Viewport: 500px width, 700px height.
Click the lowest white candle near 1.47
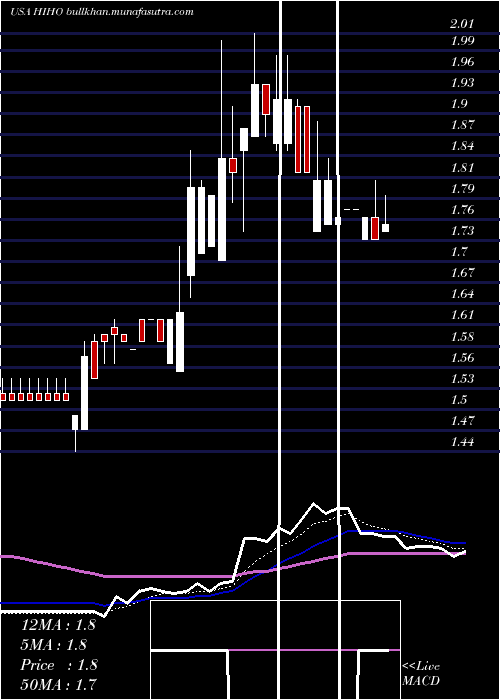[75, 422]
